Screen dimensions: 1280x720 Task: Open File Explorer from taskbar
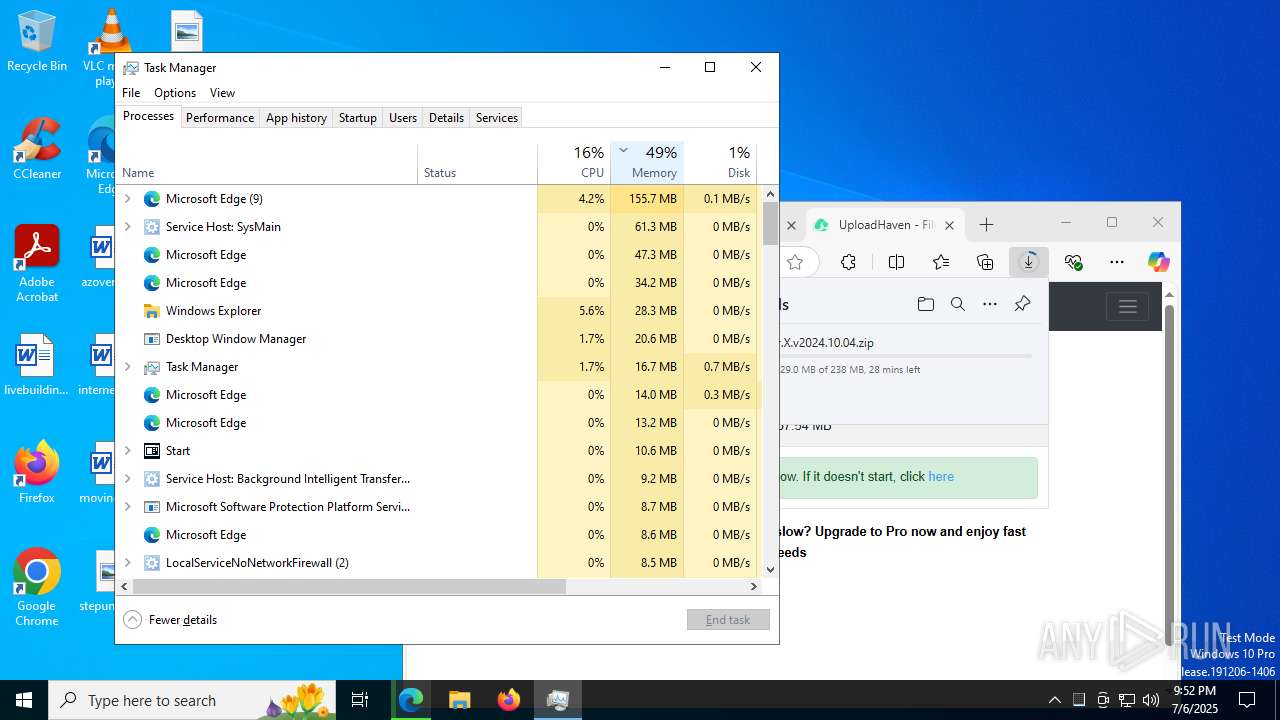coord(459,700)
